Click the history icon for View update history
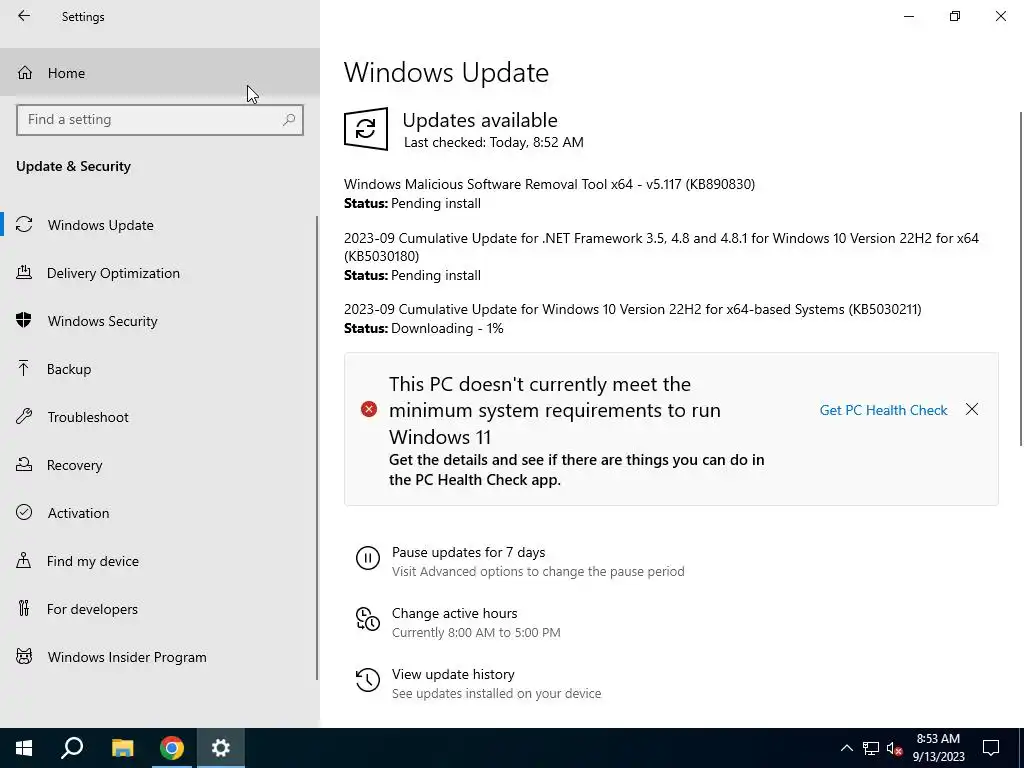 [x=368, y=680]
